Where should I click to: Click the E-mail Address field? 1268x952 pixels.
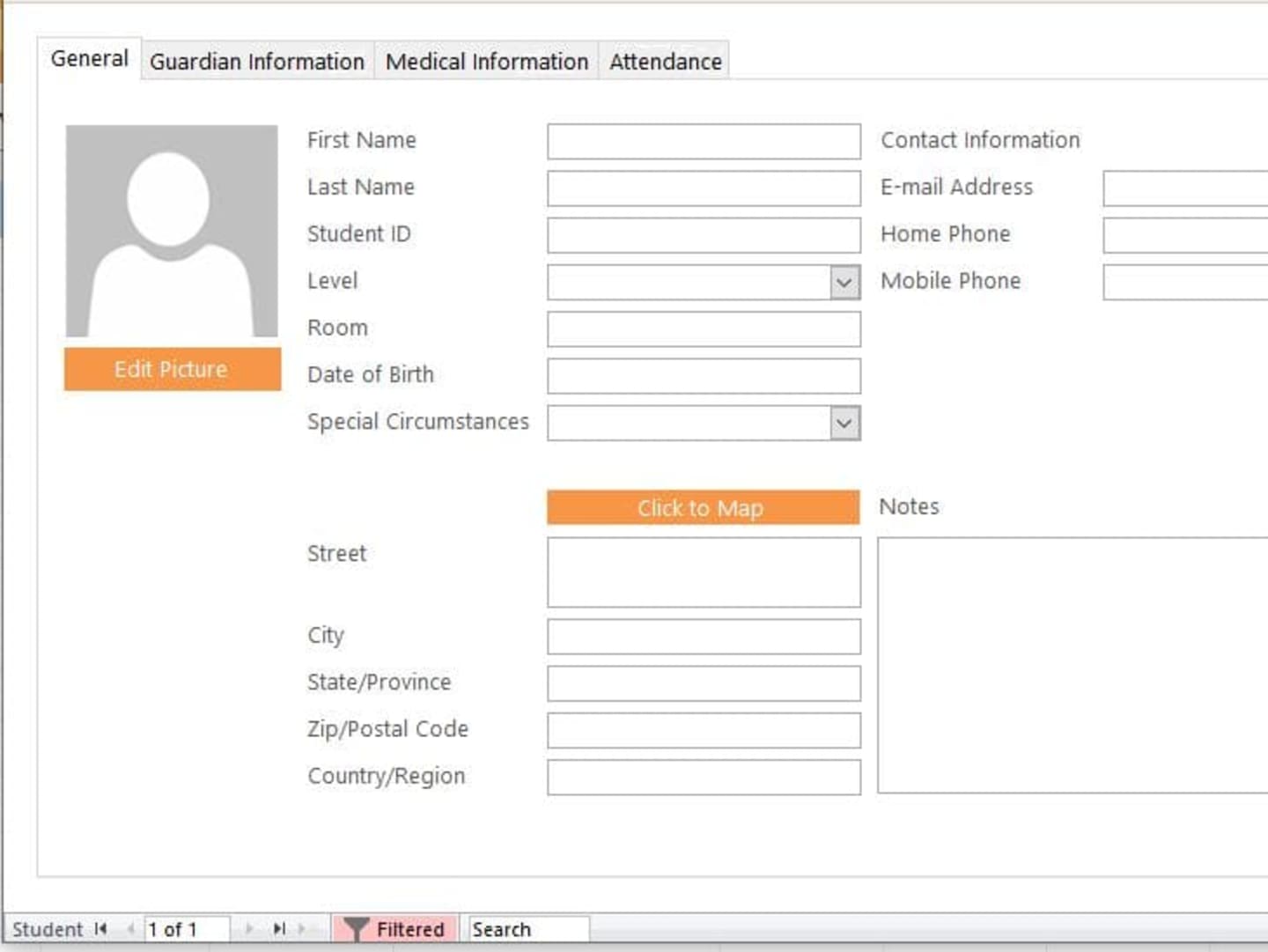click(x=1185, y=188)
